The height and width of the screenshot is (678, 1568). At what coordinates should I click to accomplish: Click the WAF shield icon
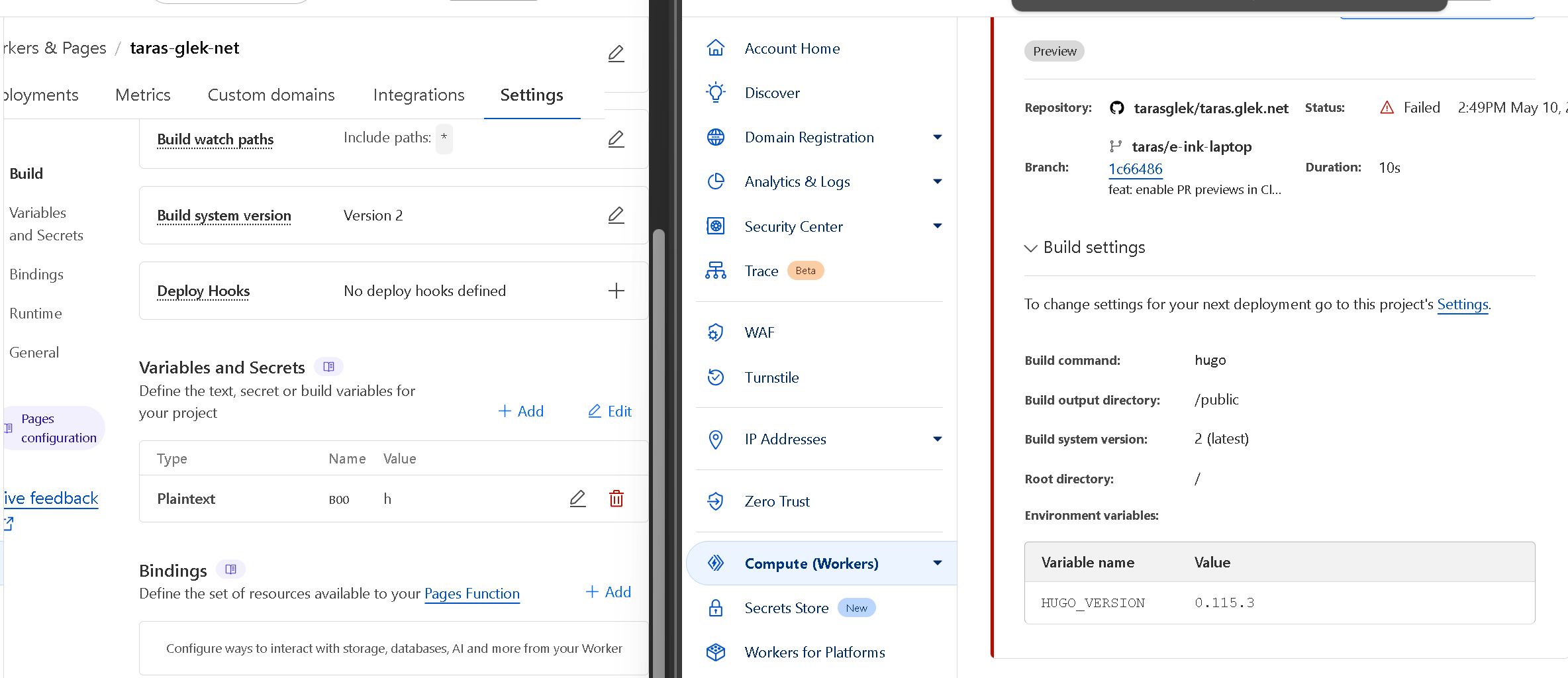click(716, 332)
